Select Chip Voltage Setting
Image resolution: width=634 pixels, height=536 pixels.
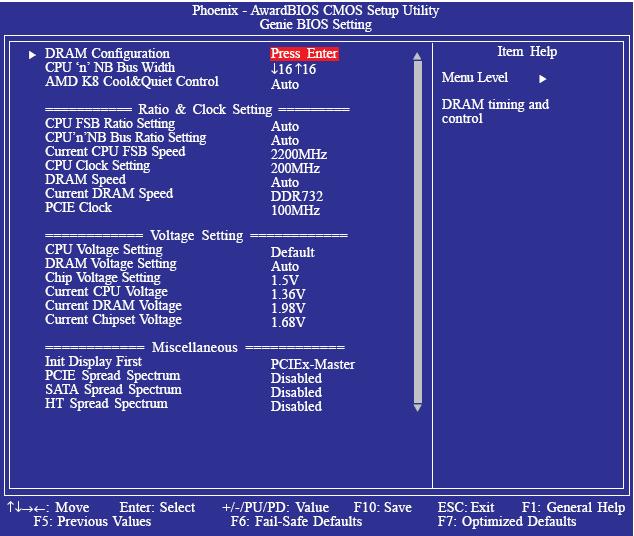tap(103, 278)
